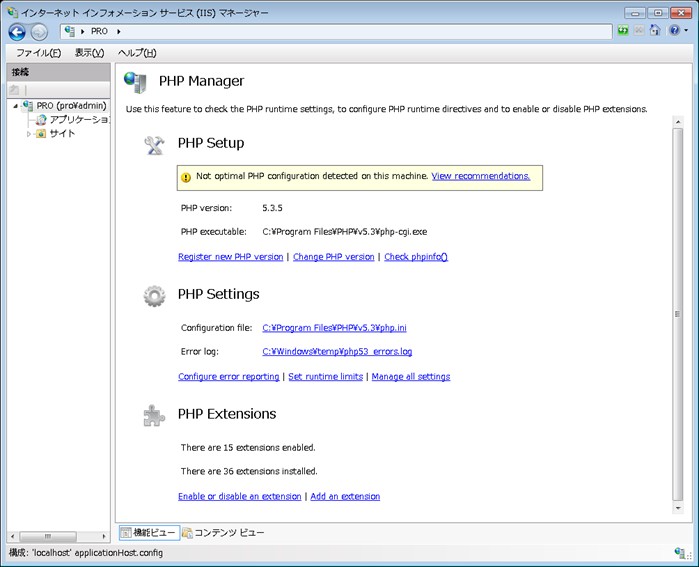
Task: Click Configure error reporting link
Action: click(229, 377)
